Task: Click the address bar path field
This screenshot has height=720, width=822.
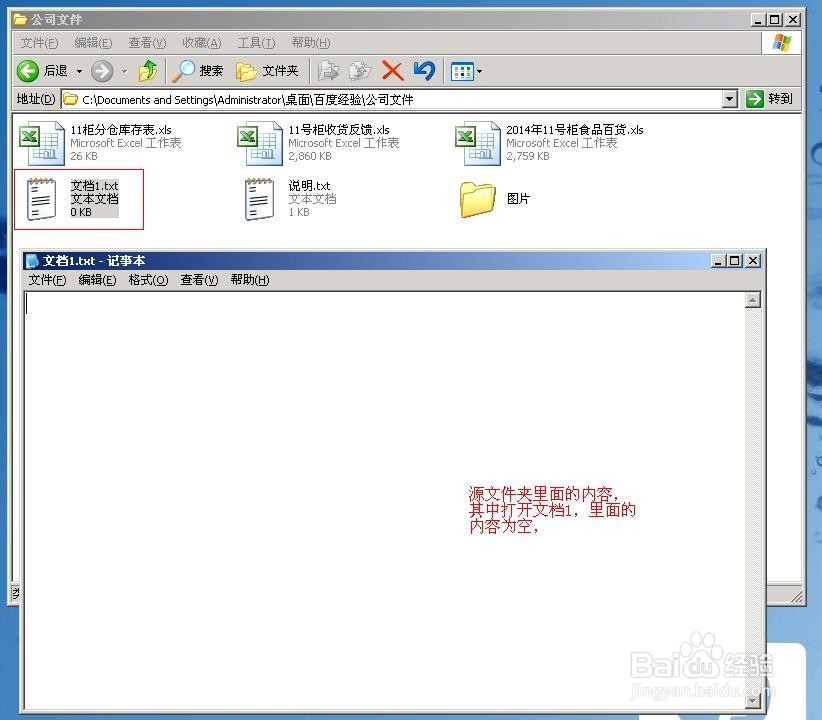Action: (392, 99)
